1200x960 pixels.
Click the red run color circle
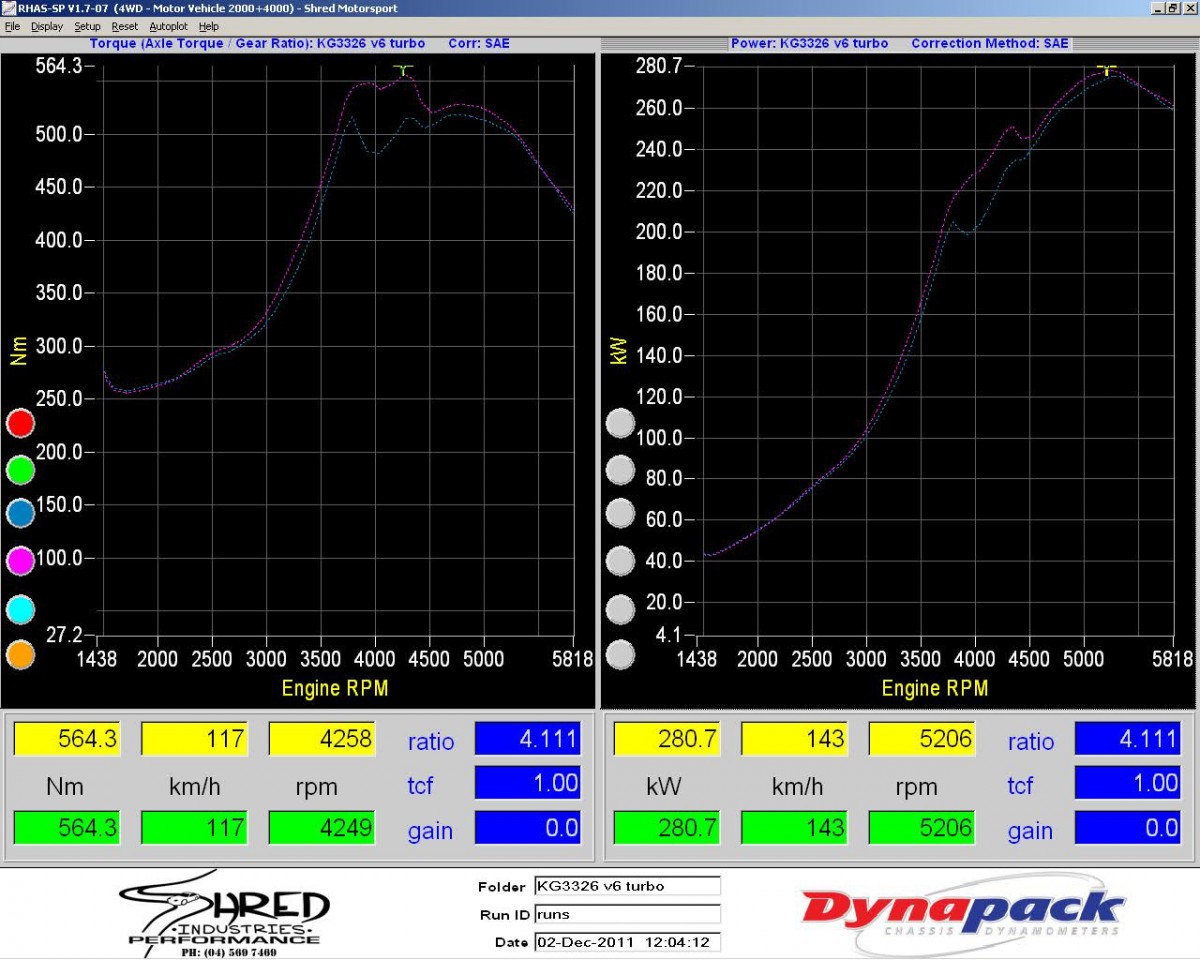[x=20, y=423]
